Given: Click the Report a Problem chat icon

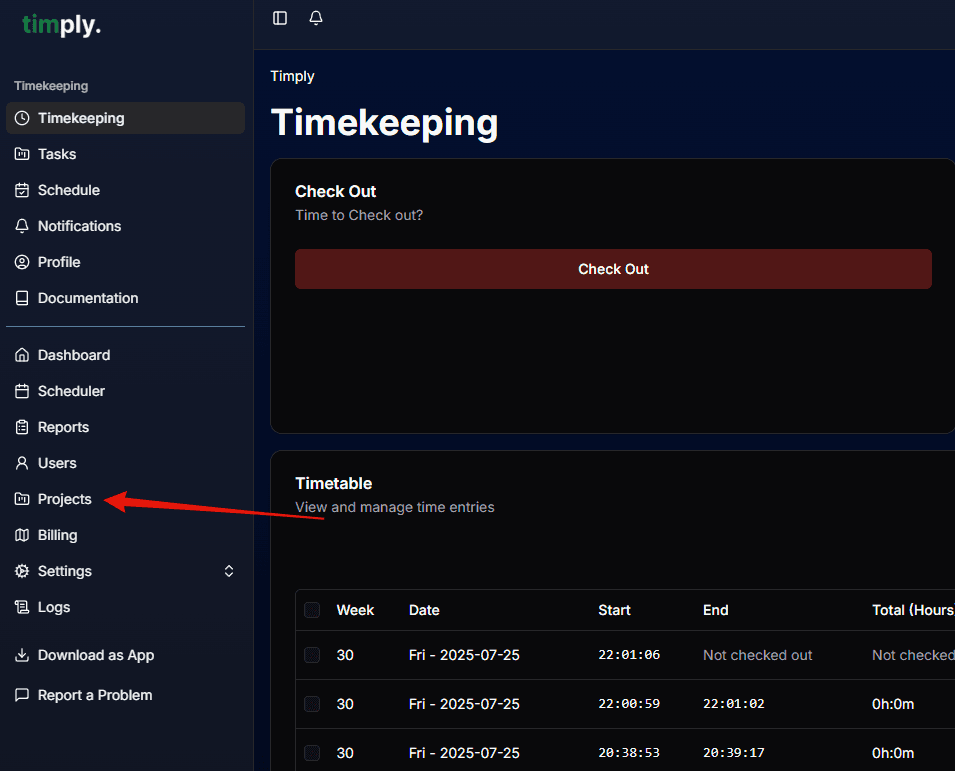Looking at the screenshot, I should click(22, 695).
